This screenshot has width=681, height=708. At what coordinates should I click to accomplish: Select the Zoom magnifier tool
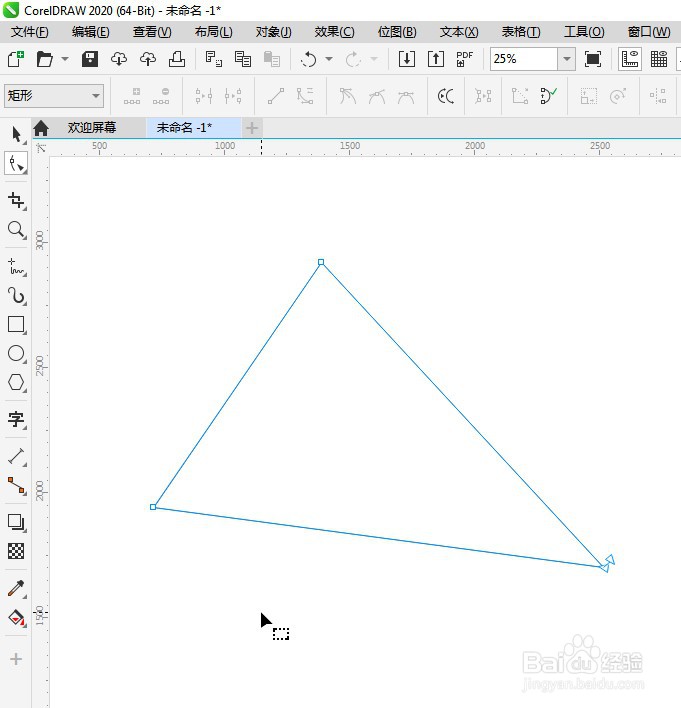coord(16,230)
